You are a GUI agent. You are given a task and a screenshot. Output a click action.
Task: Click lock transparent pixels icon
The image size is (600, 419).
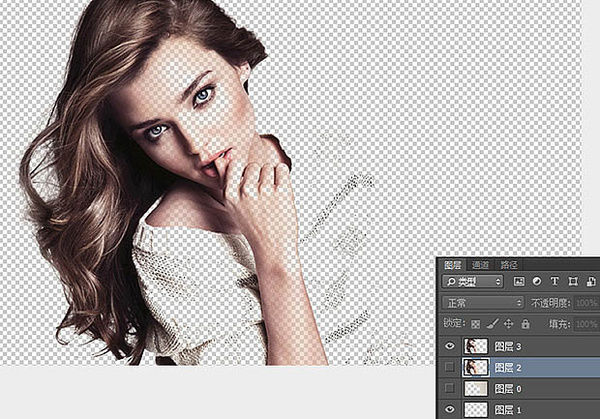point(475,324)
